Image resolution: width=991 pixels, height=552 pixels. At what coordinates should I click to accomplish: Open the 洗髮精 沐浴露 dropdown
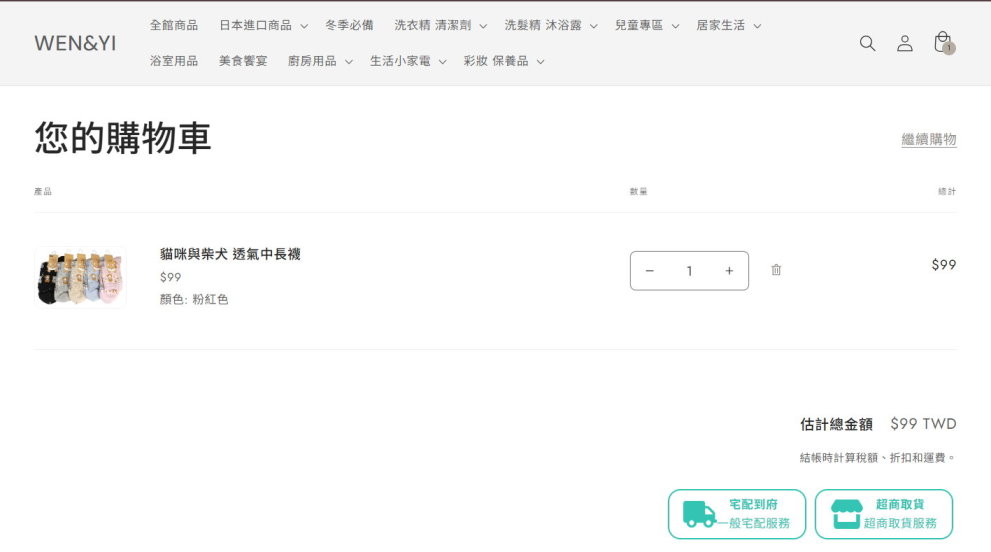550,25
